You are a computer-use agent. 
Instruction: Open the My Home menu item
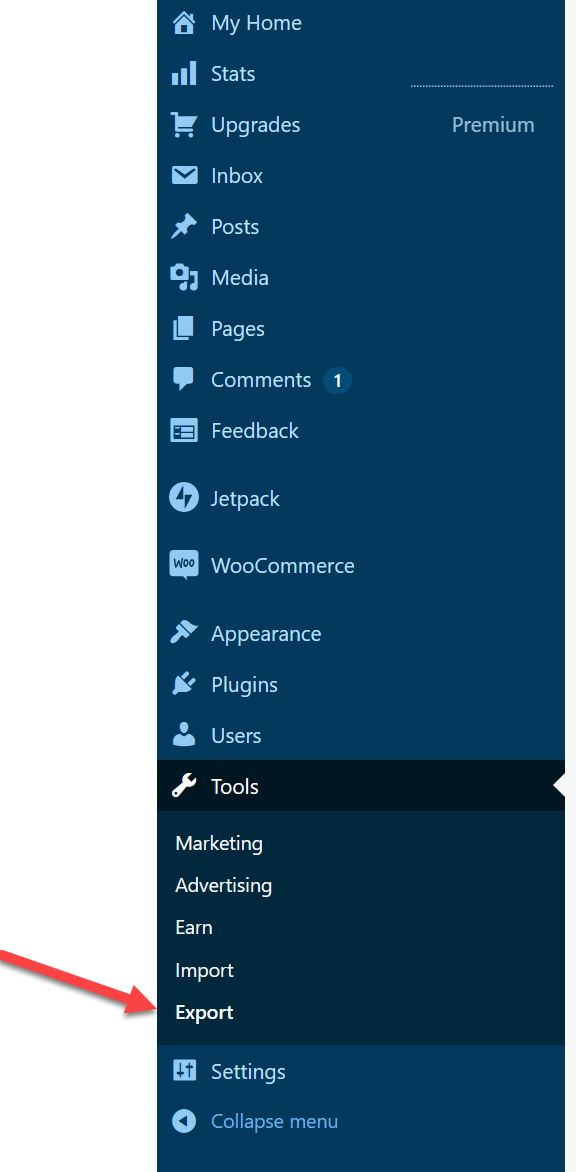point(256,23)
